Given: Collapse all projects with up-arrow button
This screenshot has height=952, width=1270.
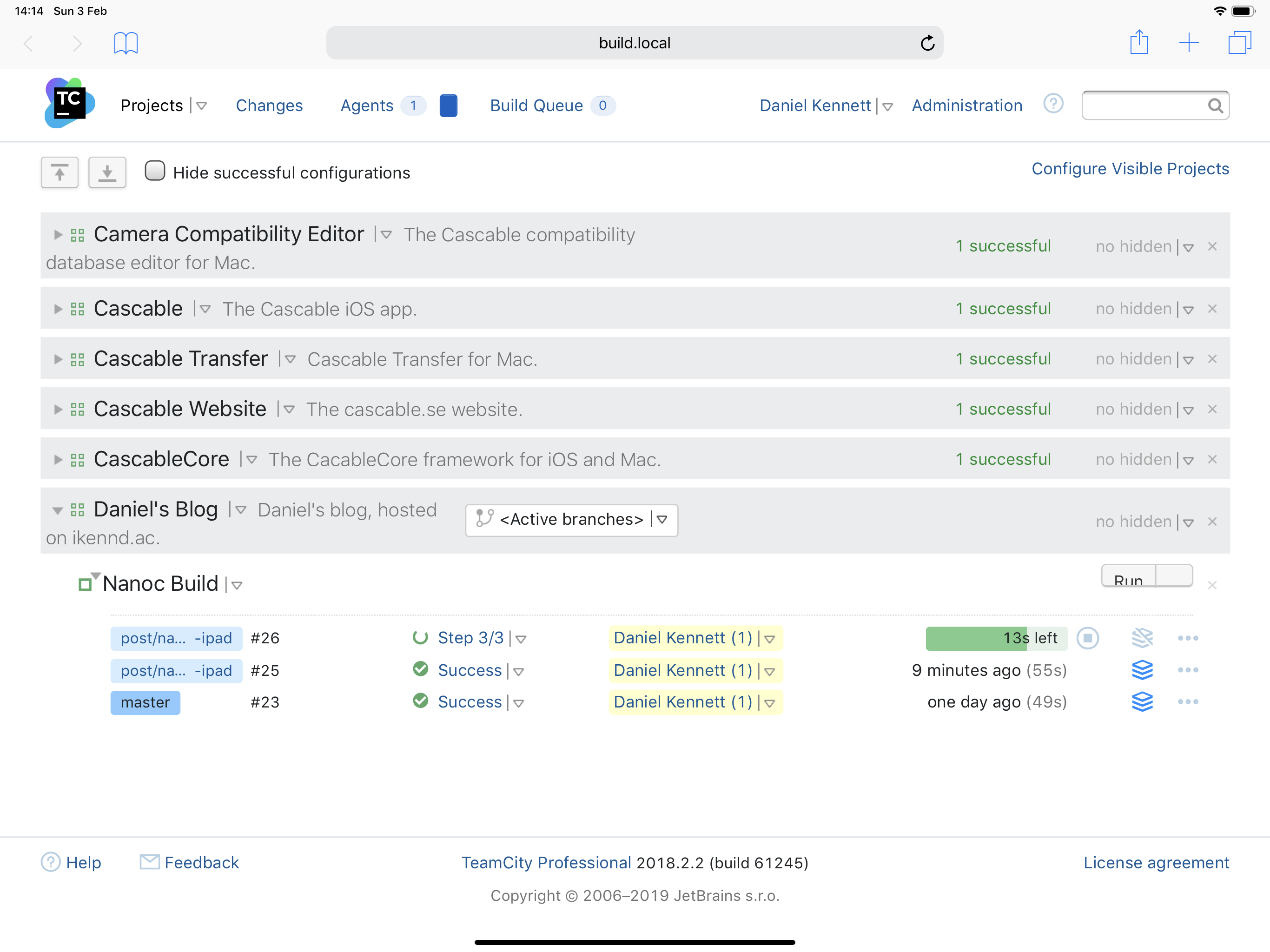Looking at the screenshot, I should coord(60,172).
